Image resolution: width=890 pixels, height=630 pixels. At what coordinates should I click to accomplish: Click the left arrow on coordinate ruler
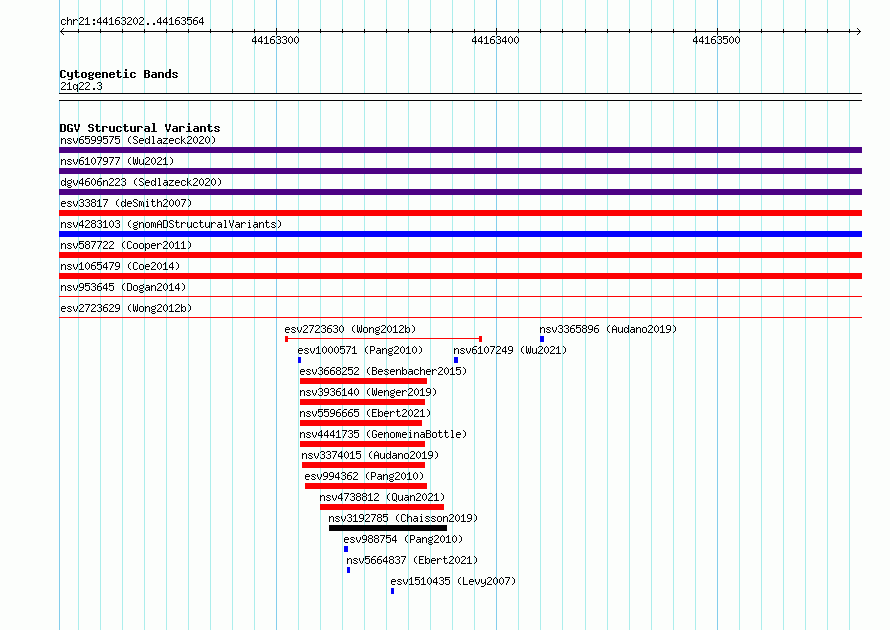62,31
